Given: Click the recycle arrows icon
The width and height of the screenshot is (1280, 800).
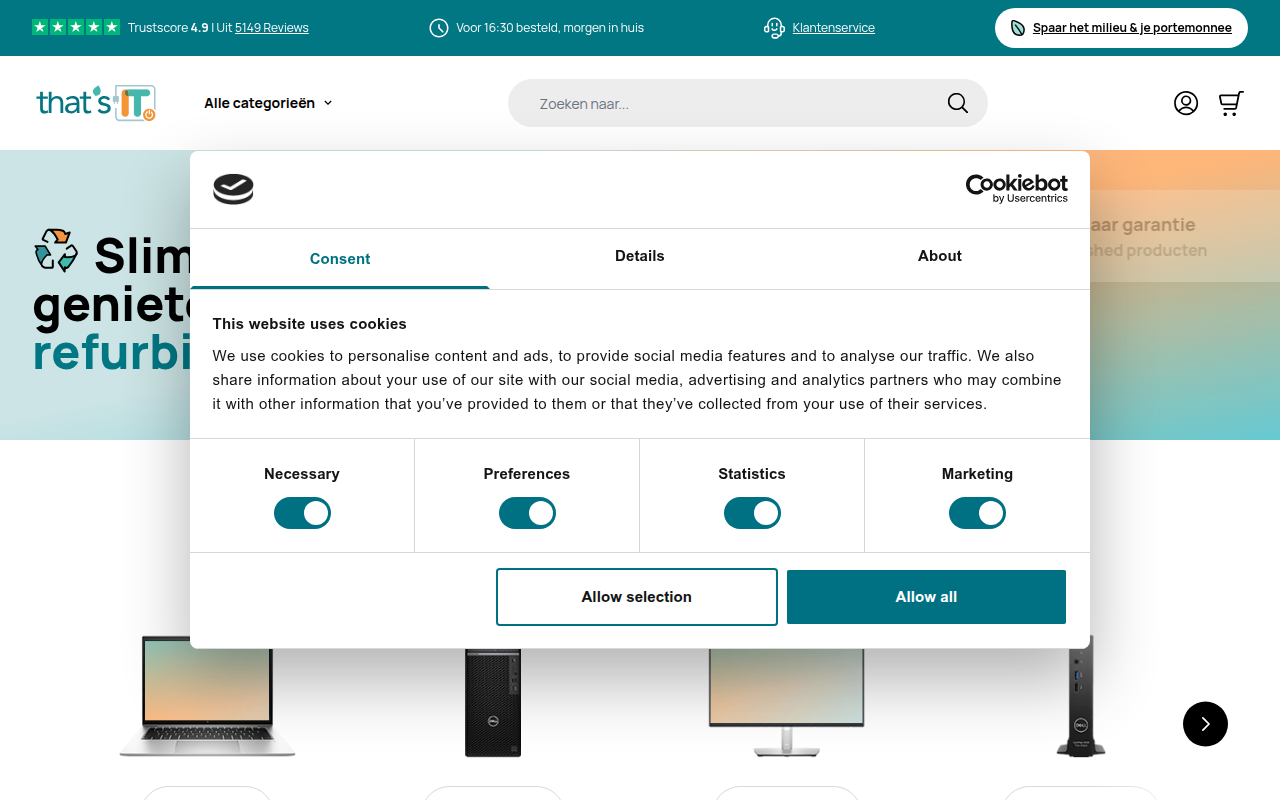Looking at the screenshot, I should tap(56, 250).
